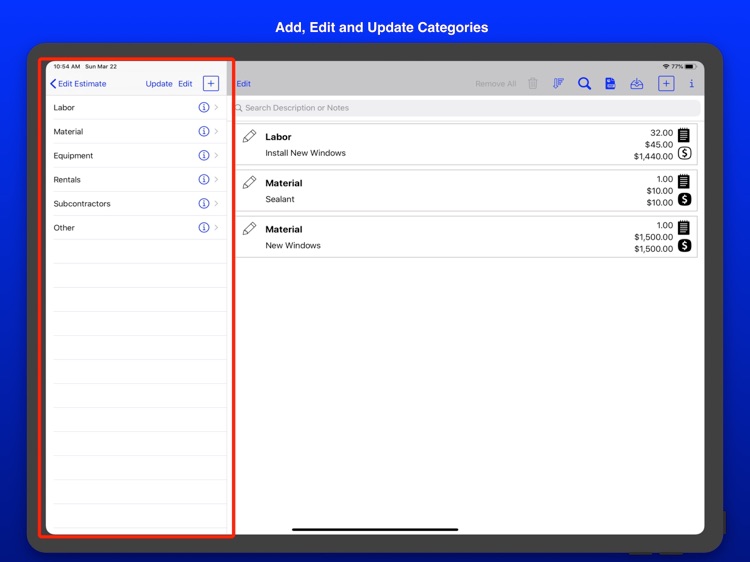Screen dimensions: 750x562
Task: Open info for Equipment category
Action: point(204,155)
